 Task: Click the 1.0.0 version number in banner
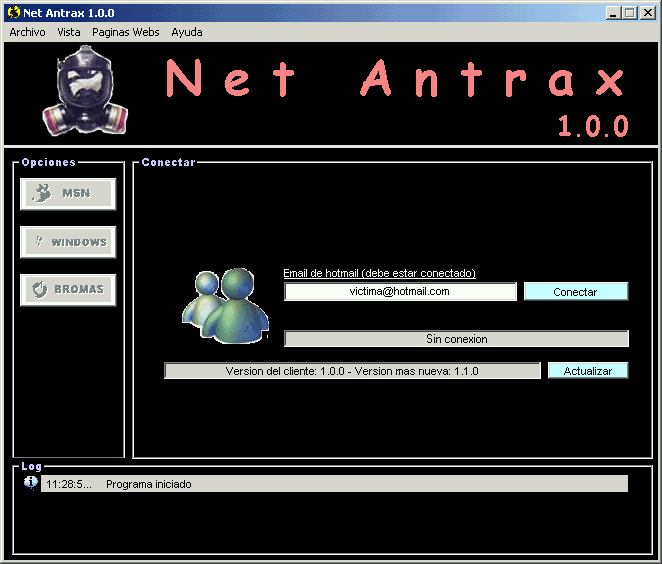(x=592, y=126)
